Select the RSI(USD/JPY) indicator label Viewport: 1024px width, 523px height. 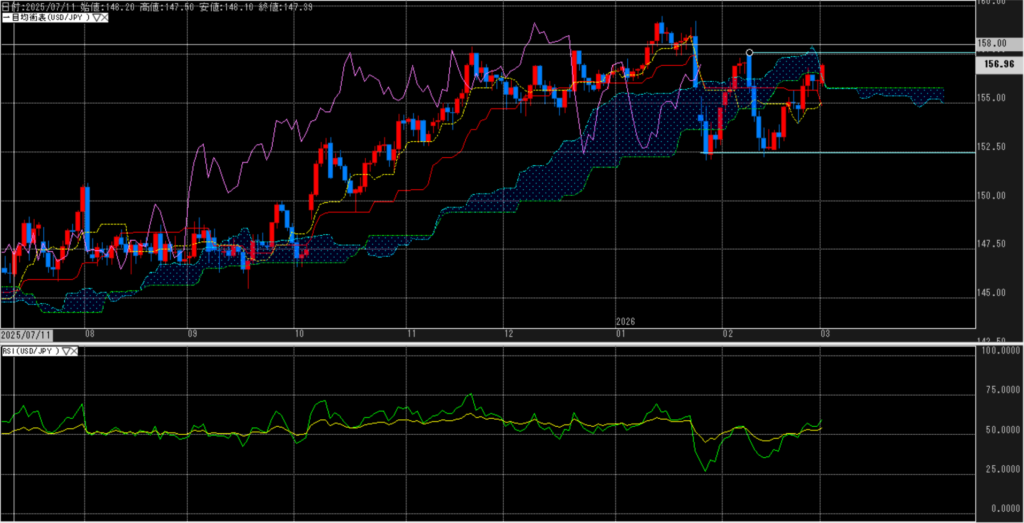(x=32, y=351)
